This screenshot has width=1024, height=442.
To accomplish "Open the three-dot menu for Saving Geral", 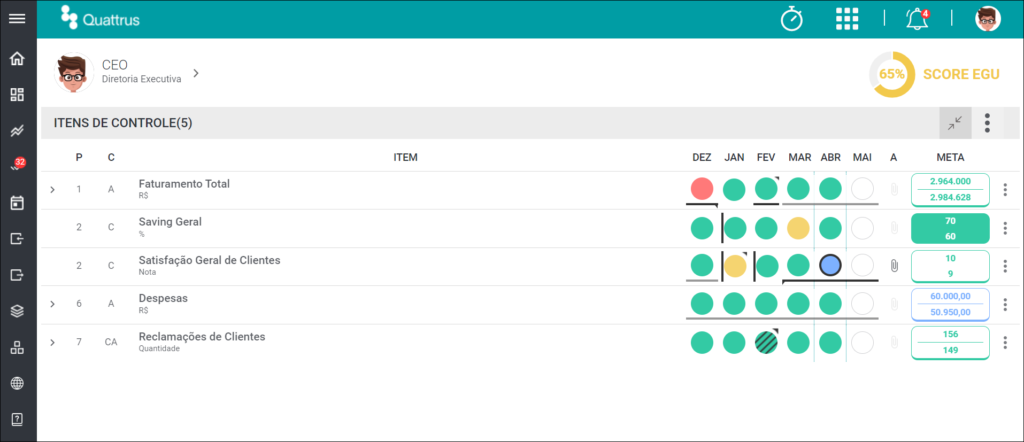I will tap(1005, 228).
